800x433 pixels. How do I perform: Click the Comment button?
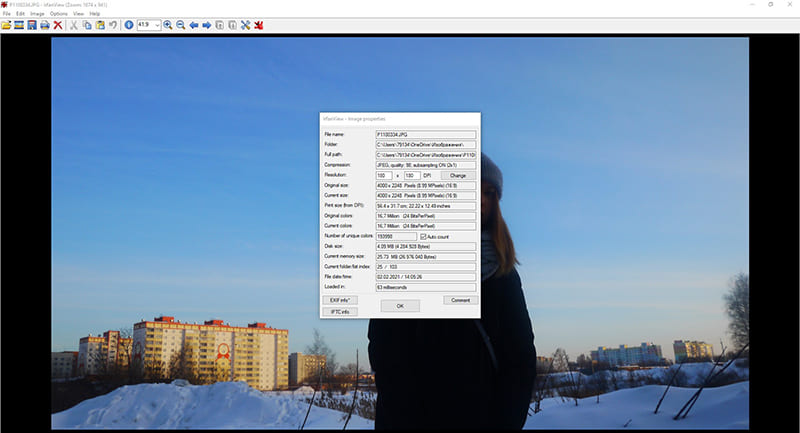pyautogui.click(x=460, y=300)
